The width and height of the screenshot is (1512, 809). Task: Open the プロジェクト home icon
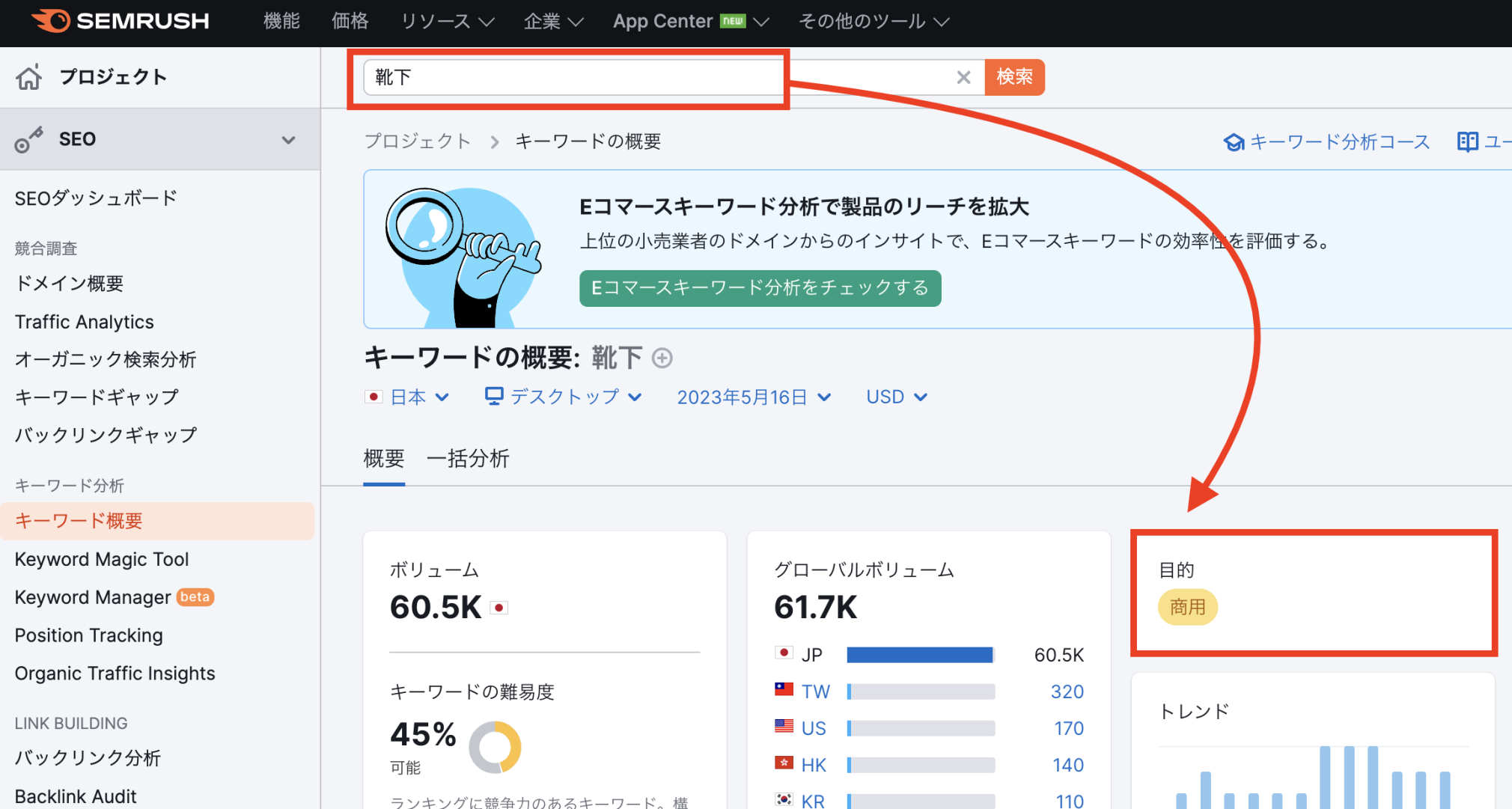coord(28,77)
